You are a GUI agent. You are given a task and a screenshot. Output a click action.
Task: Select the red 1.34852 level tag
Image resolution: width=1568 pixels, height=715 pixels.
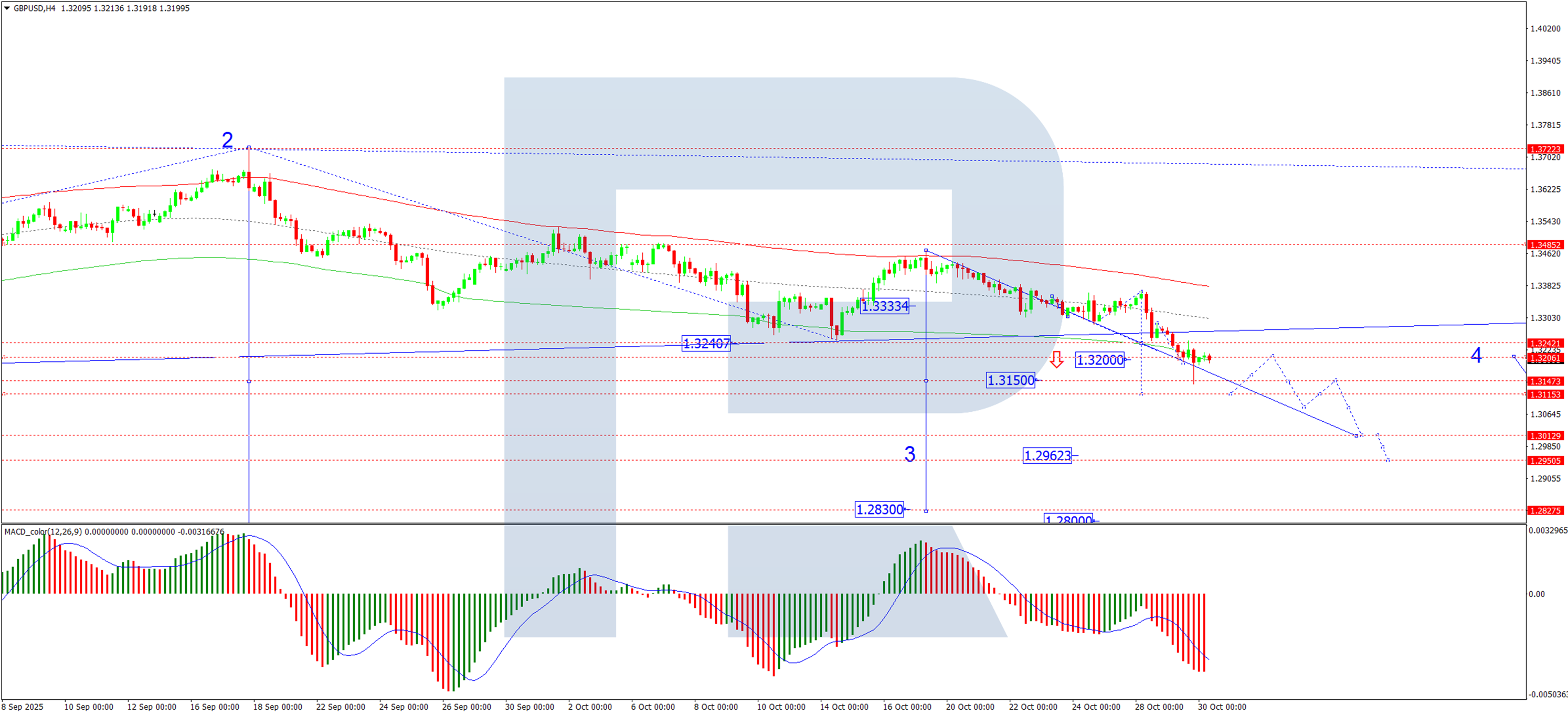(1545, 244)
